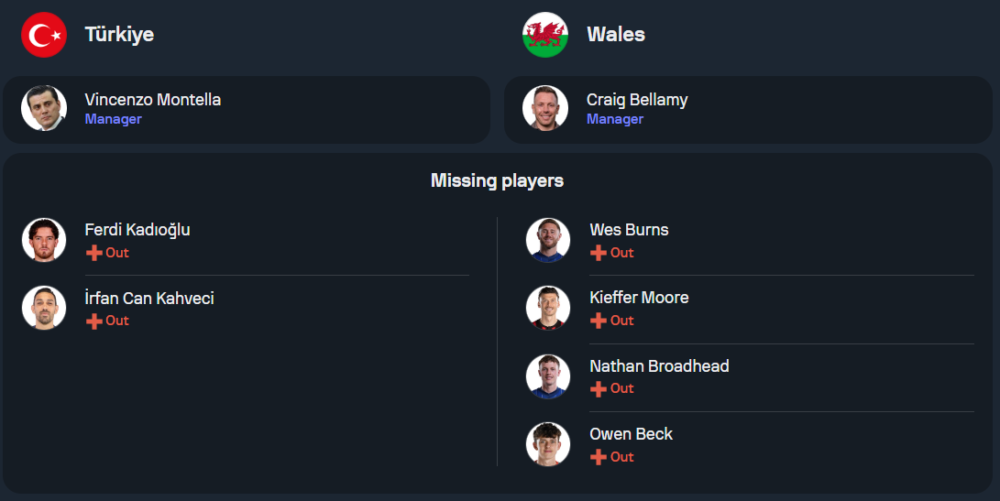
Task: Click the Missing players section heading
Action: [x=497, y=181]
